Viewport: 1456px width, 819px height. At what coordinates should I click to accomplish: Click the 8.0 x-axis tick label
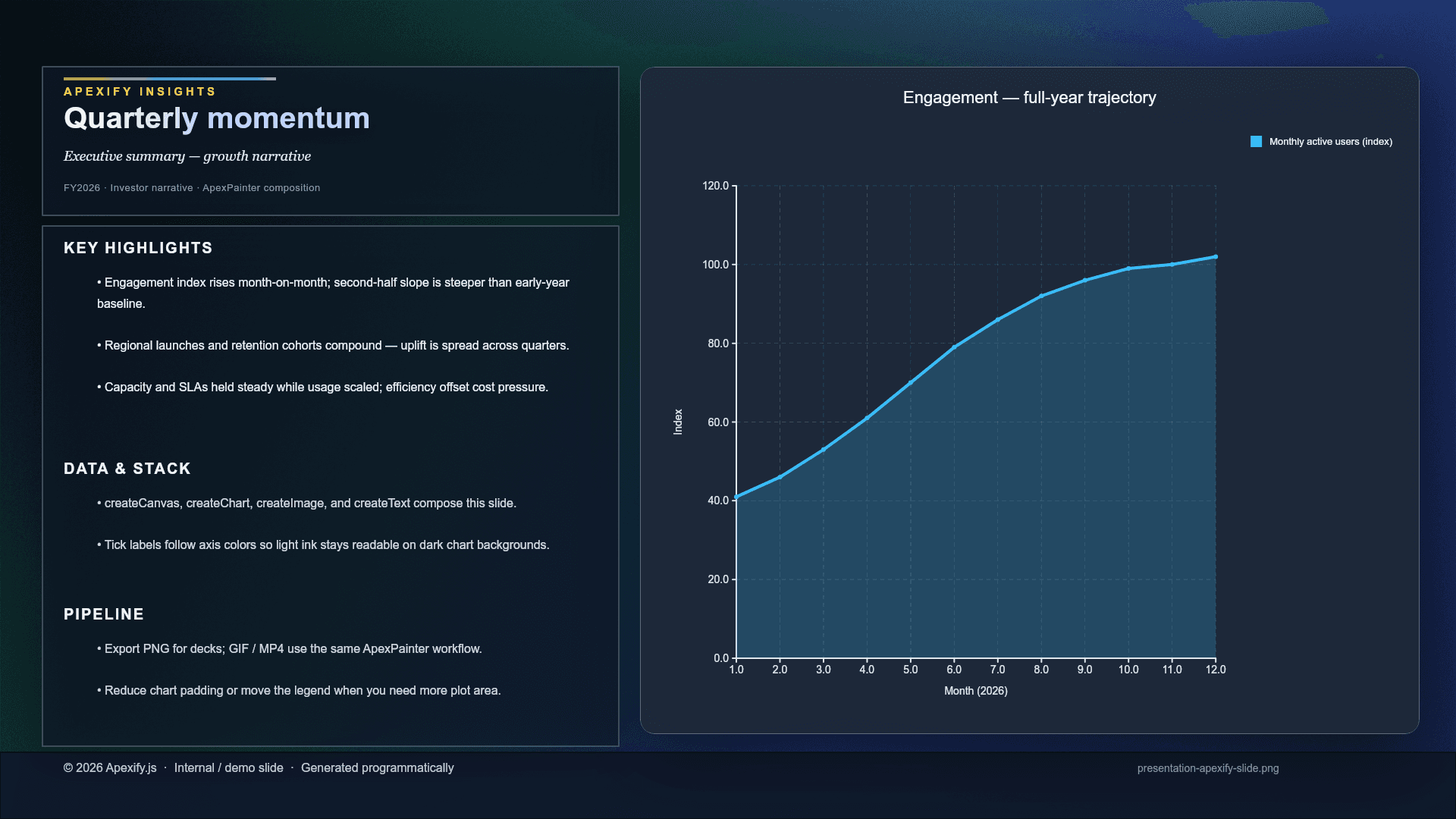coord(1041,670)
